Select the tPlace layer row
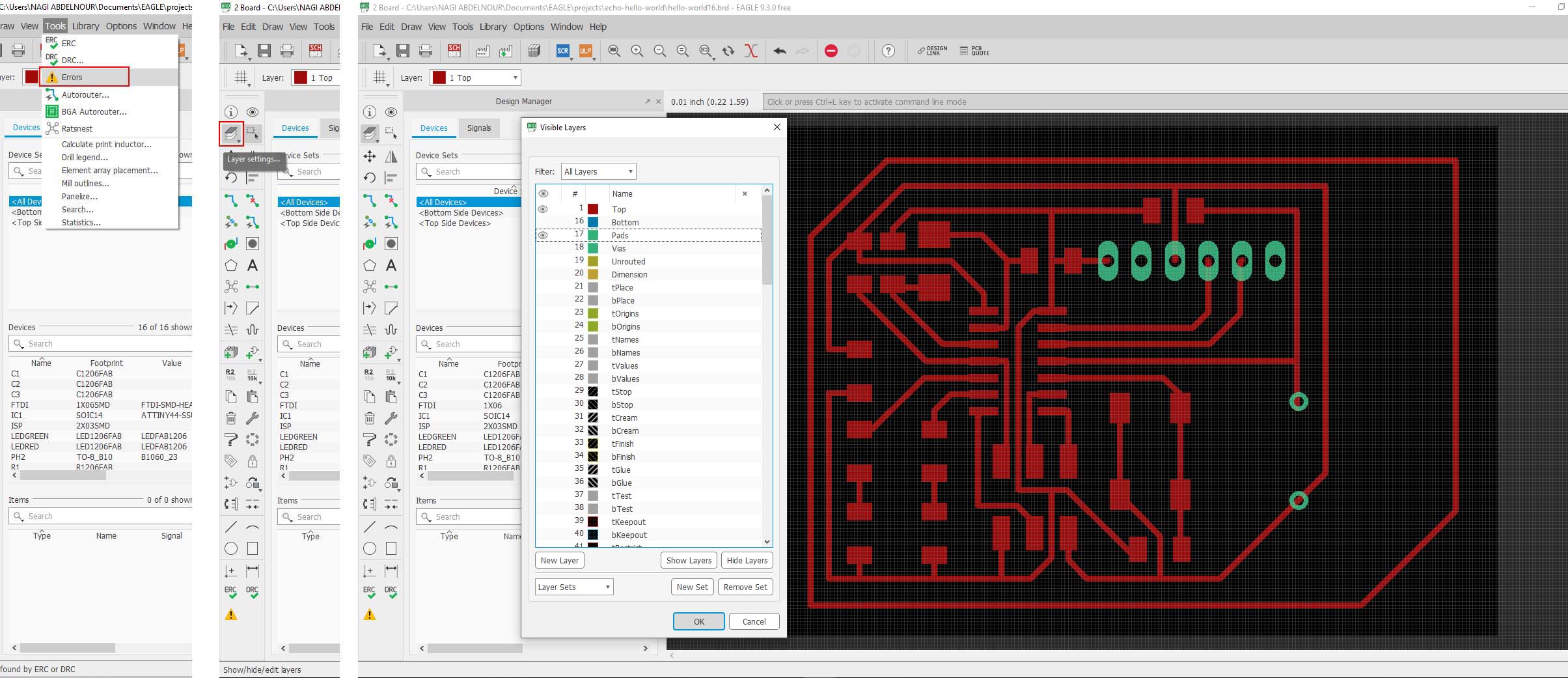The height and width of the screenshot is (678, 1568). pyautogui.click(x=648, y=287)
